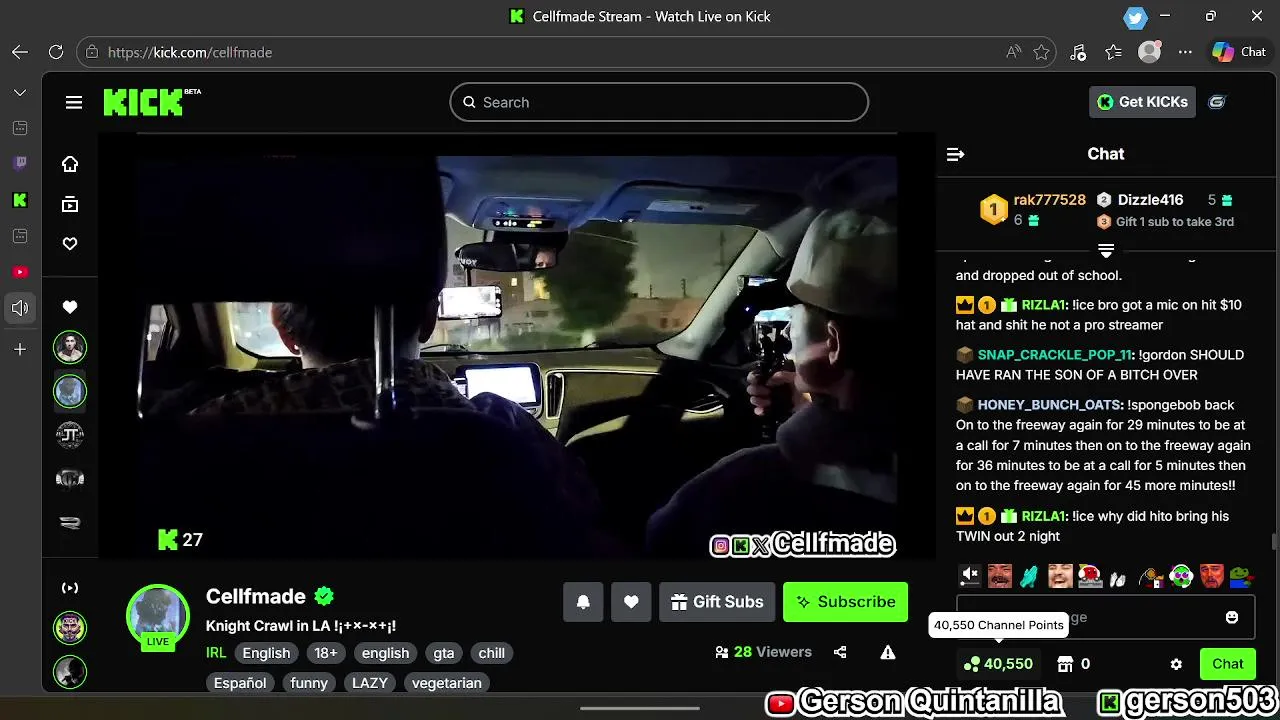Screen dimensions: 1280x720
Task: Click the chat scrollbar
Action: coord(1273,542)
